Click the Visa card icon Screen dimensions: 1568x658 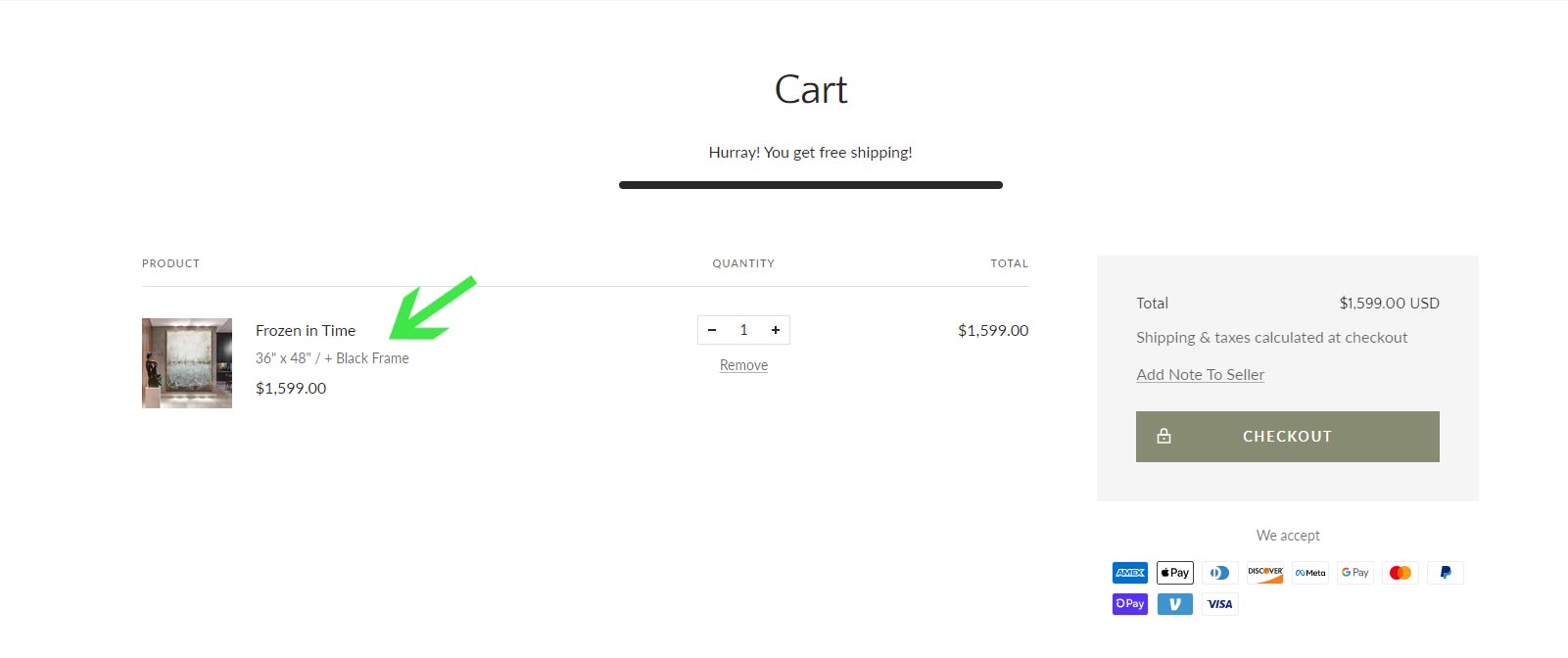1219,604
